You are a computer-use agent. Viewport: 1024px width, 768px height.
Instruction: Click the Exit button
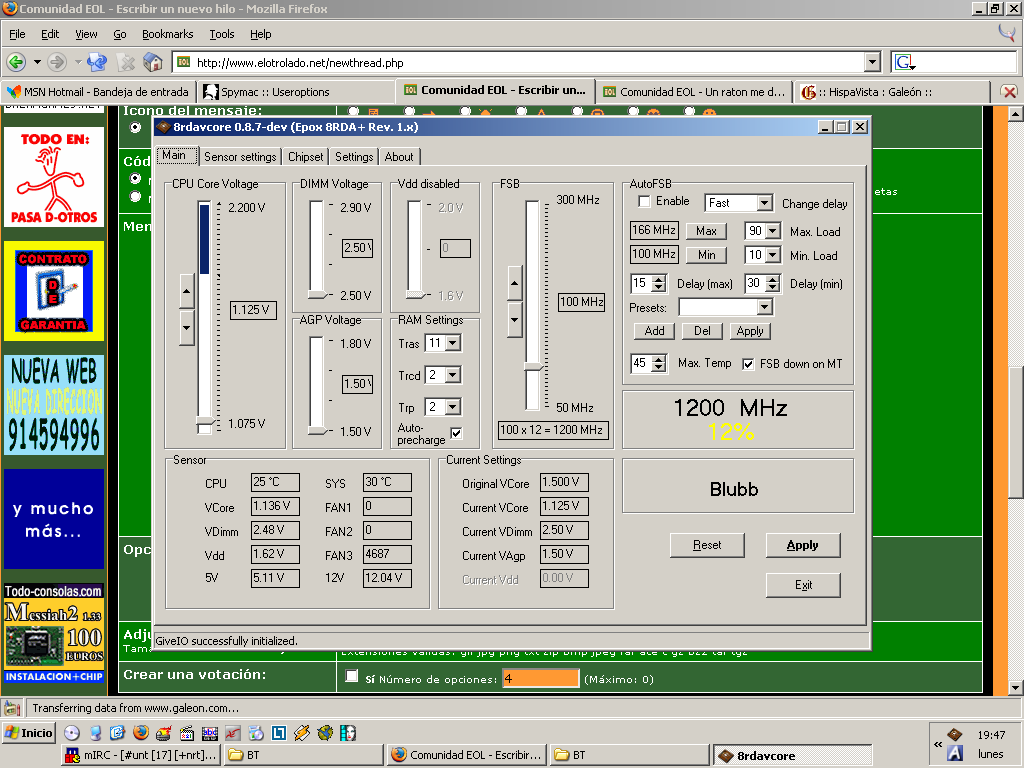[802, 585]
